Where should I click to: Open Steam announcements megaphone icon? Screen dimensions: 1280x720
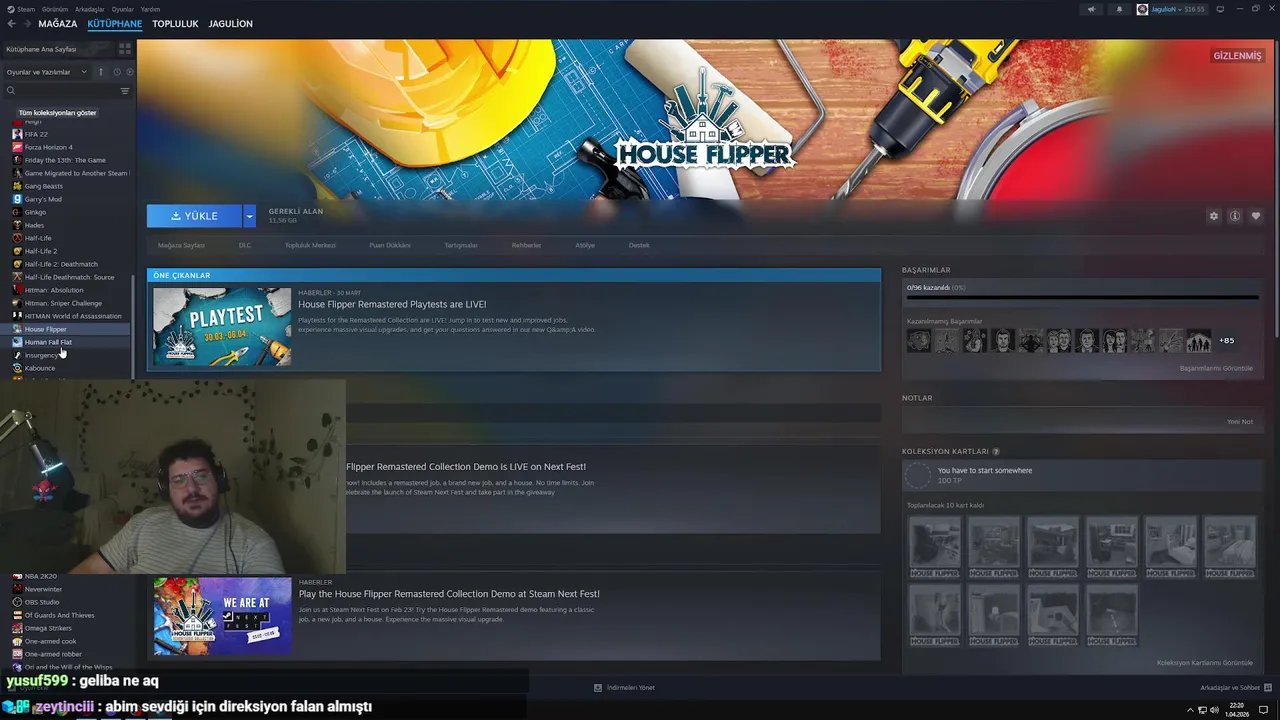1091,9
